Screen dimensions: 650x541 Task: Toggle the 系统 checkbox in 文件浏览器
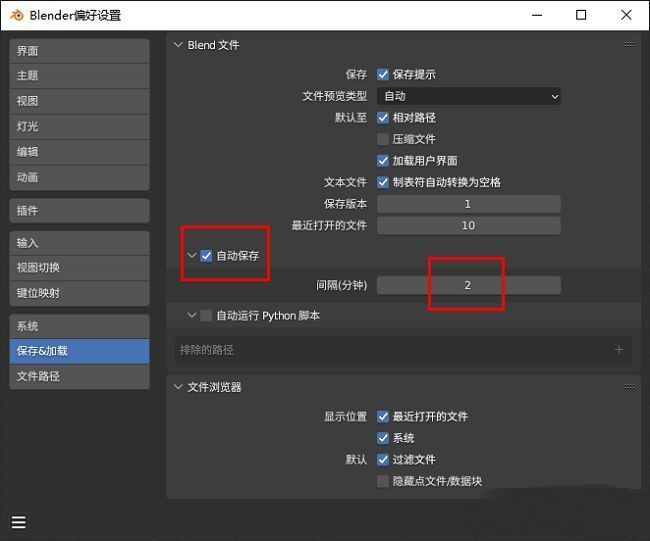coord(383,438)
